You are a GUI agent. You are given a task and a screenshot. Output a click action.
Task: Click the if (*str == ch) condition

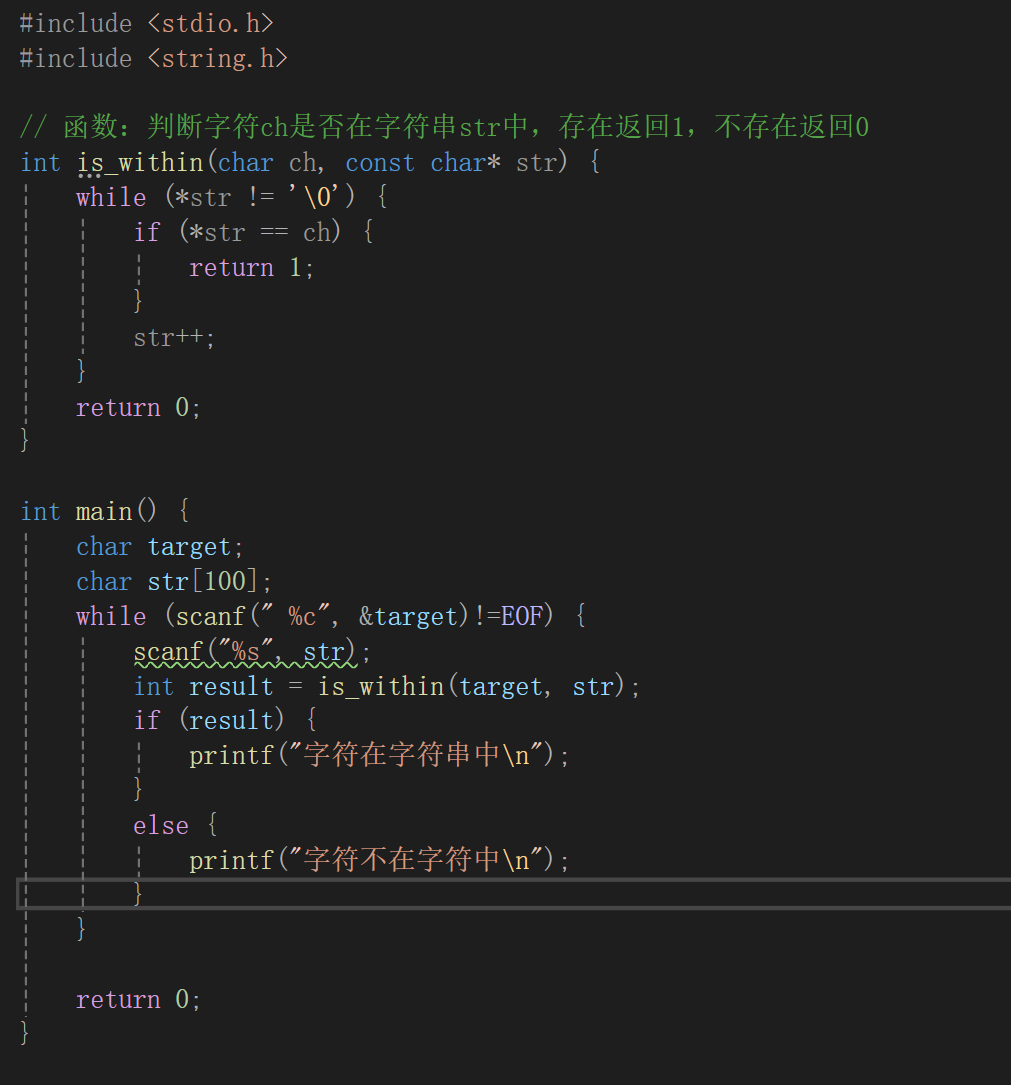pos(237,232)
